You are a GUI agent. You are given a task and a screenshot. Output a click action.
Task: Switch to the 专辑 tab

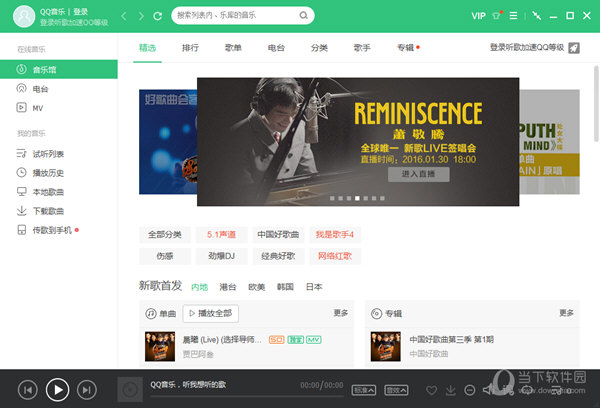[x=406, y=48]
